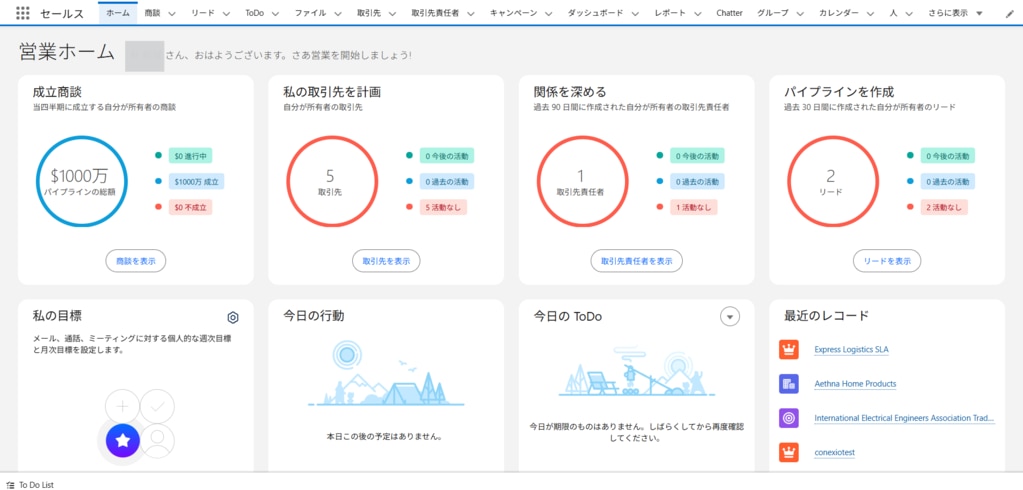Screen dimensions: 1023x490
Task: Open the グループ tab
Action: [x=772, y=13]
